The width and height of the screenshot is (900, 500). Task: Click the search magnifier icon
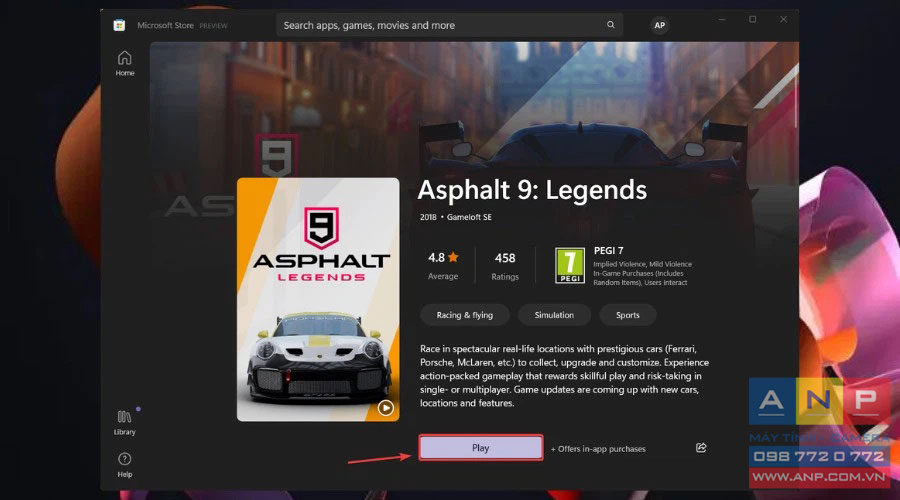coord(611,25)
